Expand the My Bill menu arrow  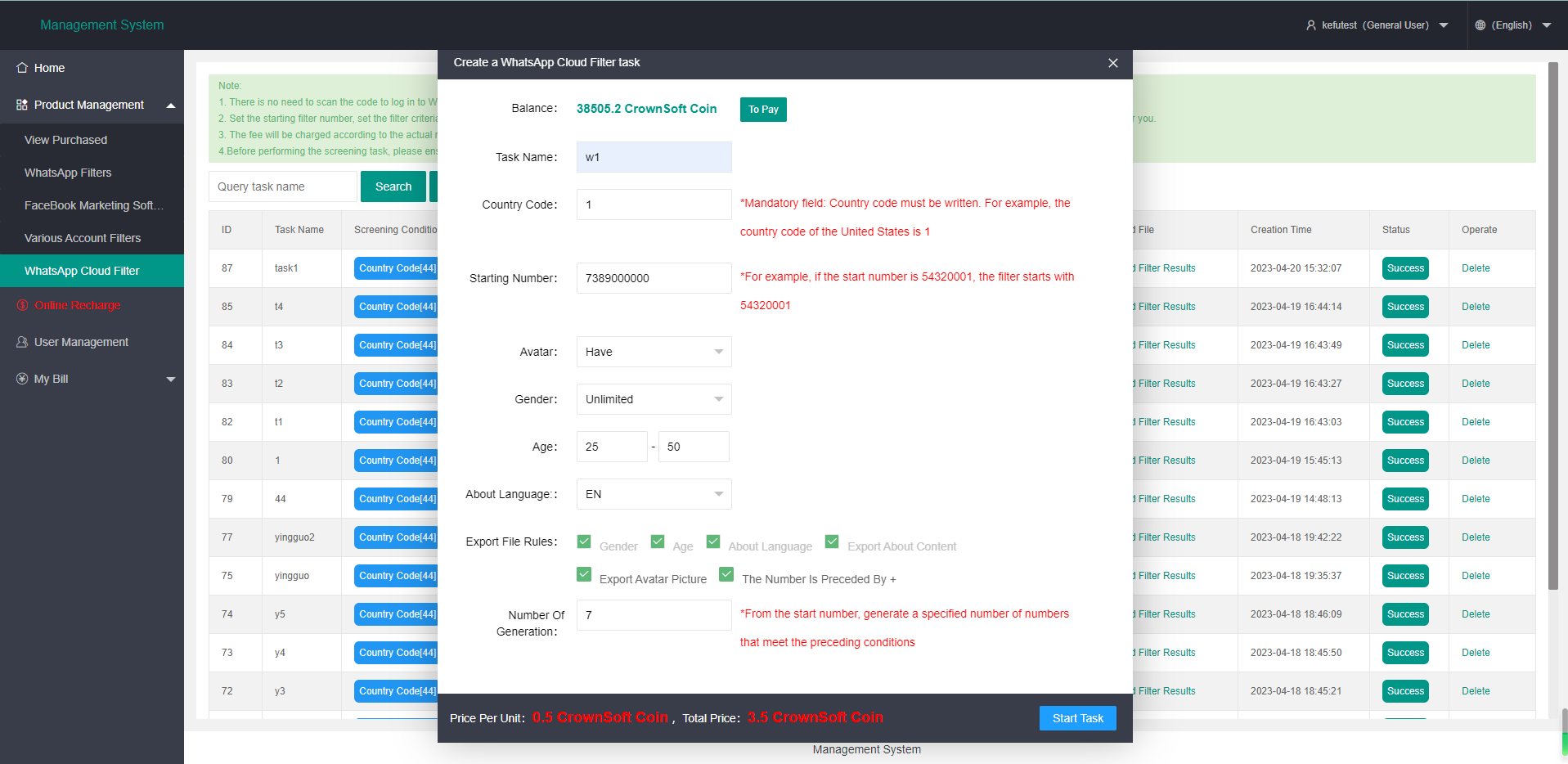pos(171,380)
